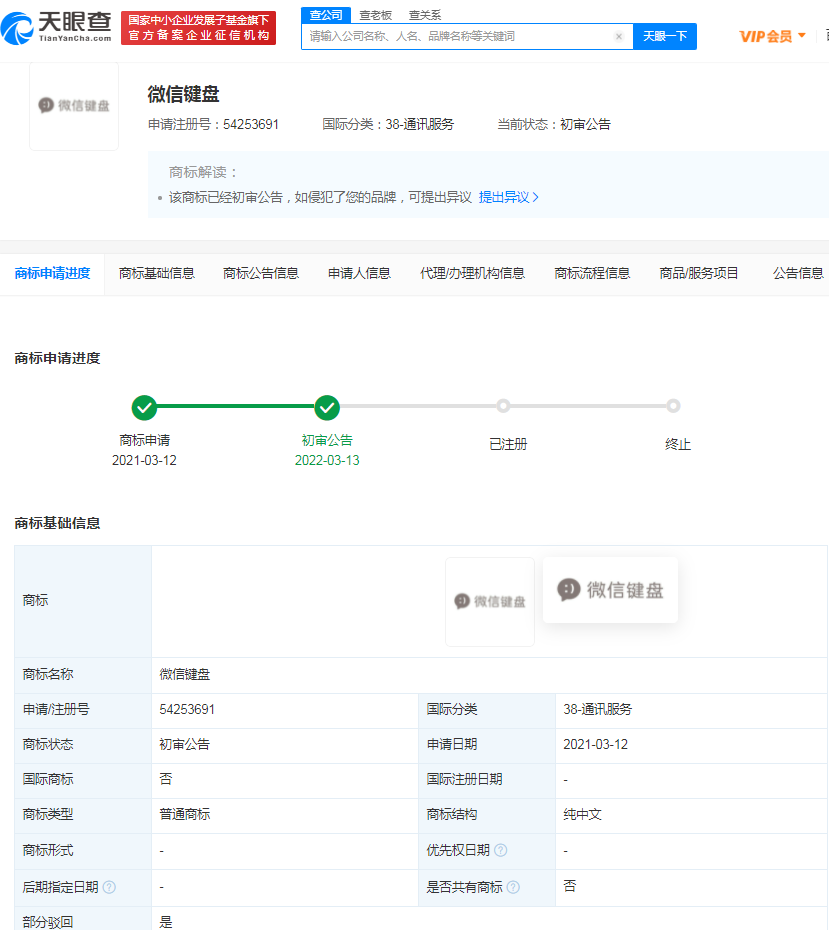Click the 商标申请进度 section heading
The height and width of the screenshot is (930, 829).
tap(57, 358)
